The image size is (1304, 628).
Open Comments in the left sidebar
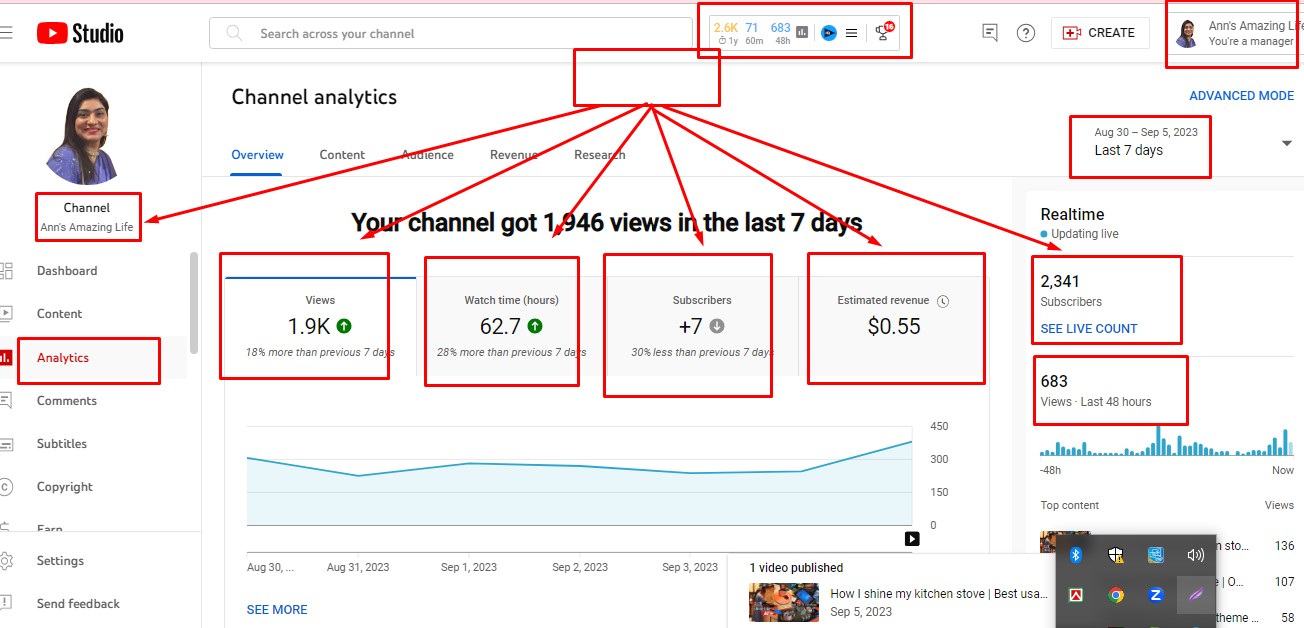coord(67,401)
